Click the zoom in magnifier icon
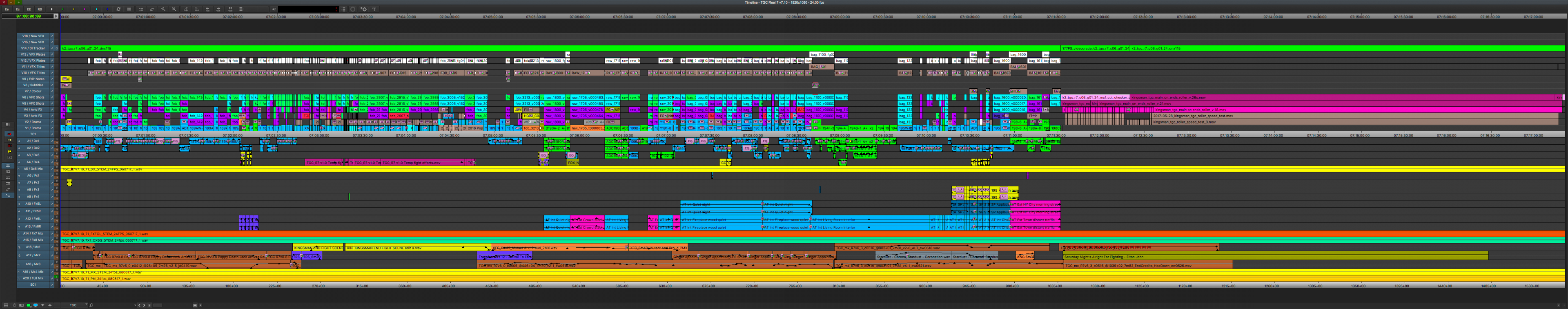 pos(174,10)
